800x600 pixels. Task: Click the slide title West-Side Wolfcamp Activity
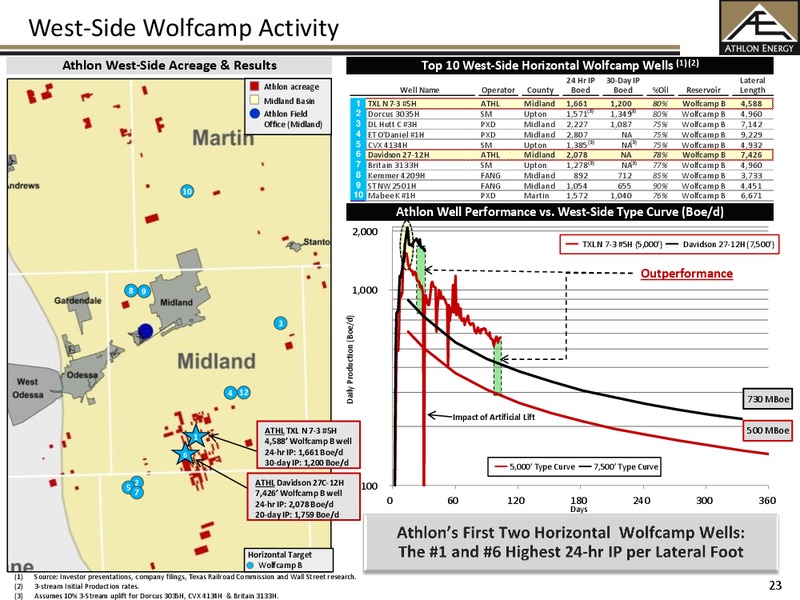184,28
